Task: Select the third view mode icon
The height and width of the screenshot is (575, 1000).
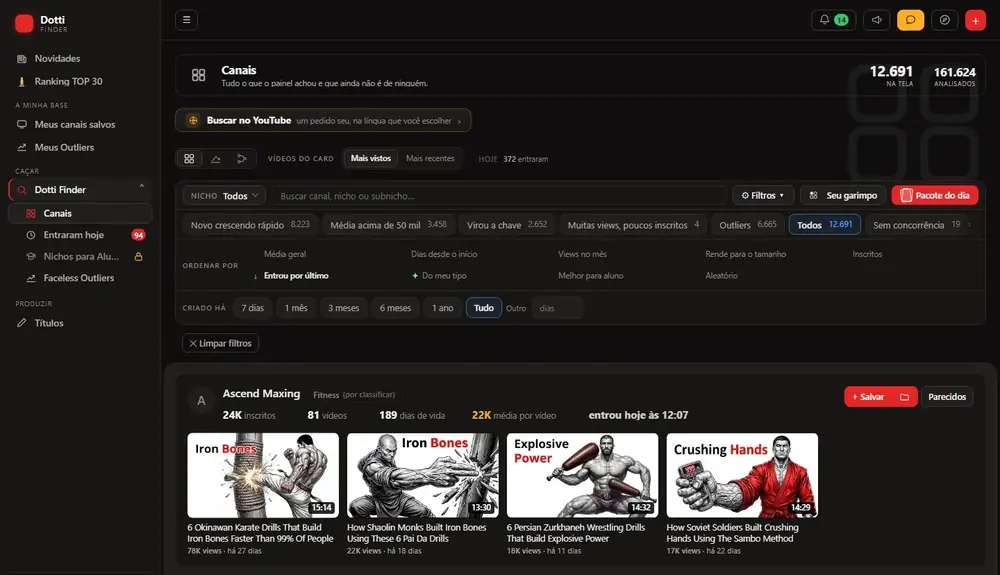Action: coord(242,159)
